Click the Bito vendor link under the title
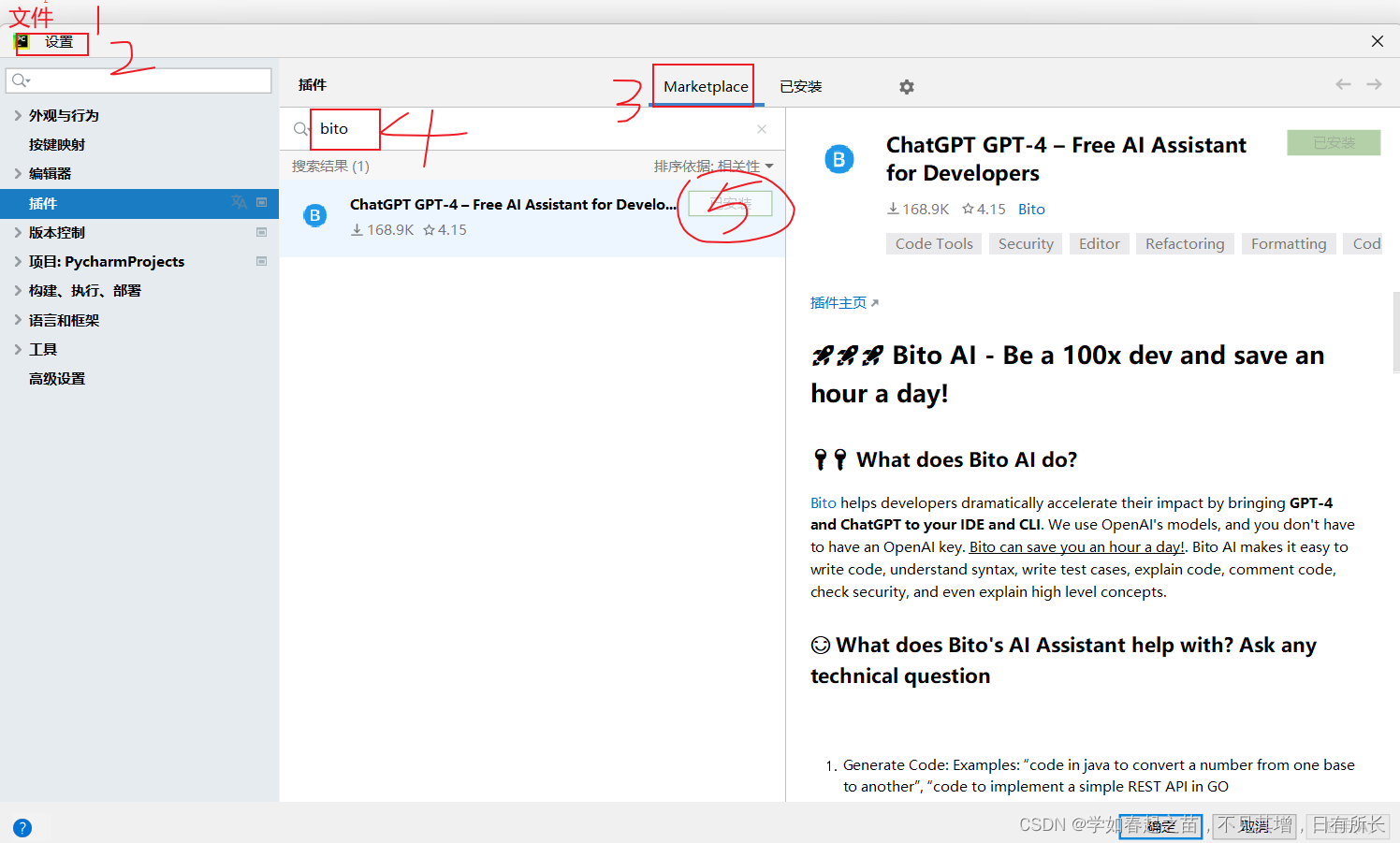Image resolution: width=1400 pixels, height=843 pixels. [1031, 209]
